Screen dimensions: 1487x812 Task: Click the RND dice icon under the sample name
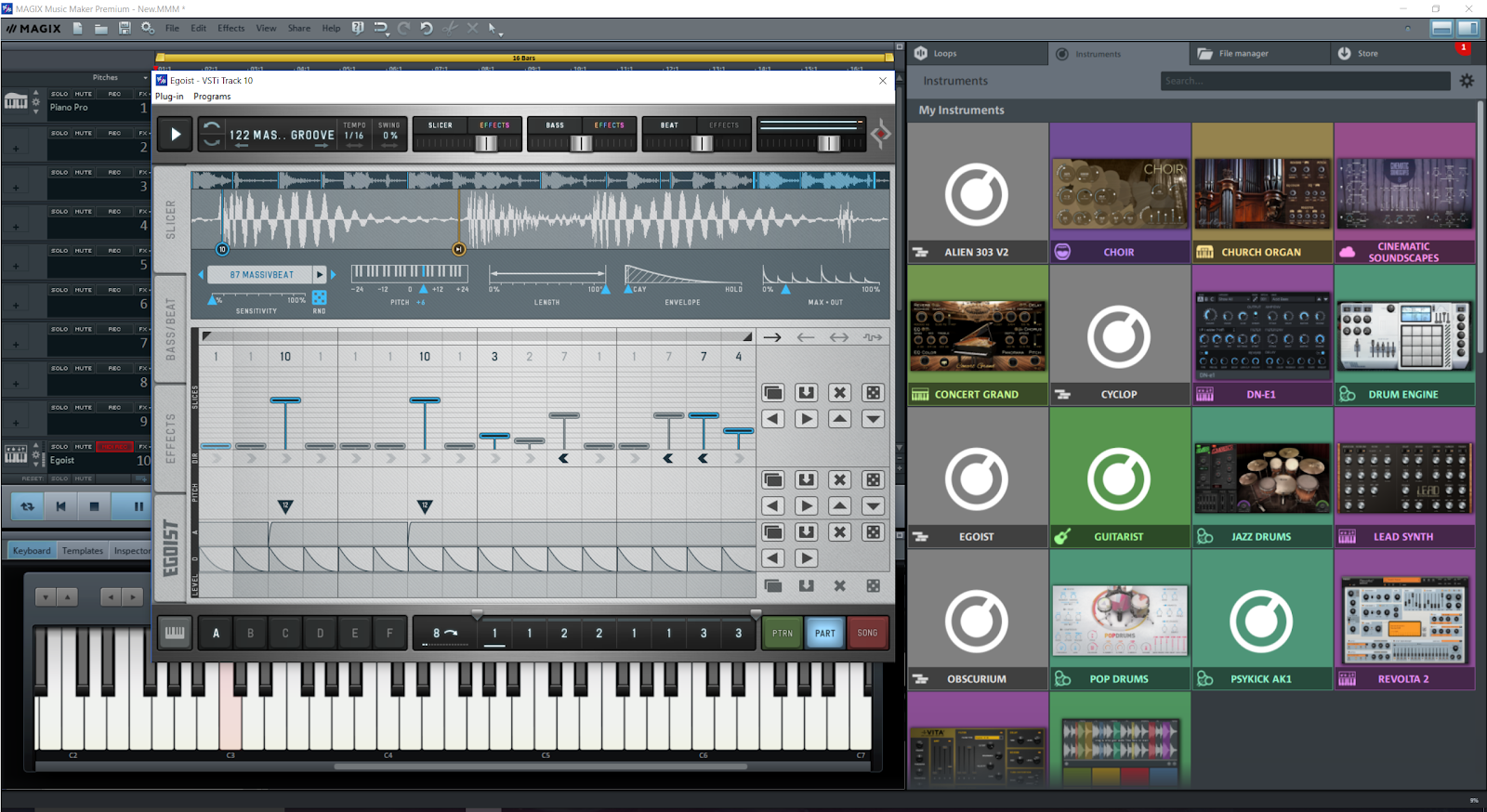320,297
